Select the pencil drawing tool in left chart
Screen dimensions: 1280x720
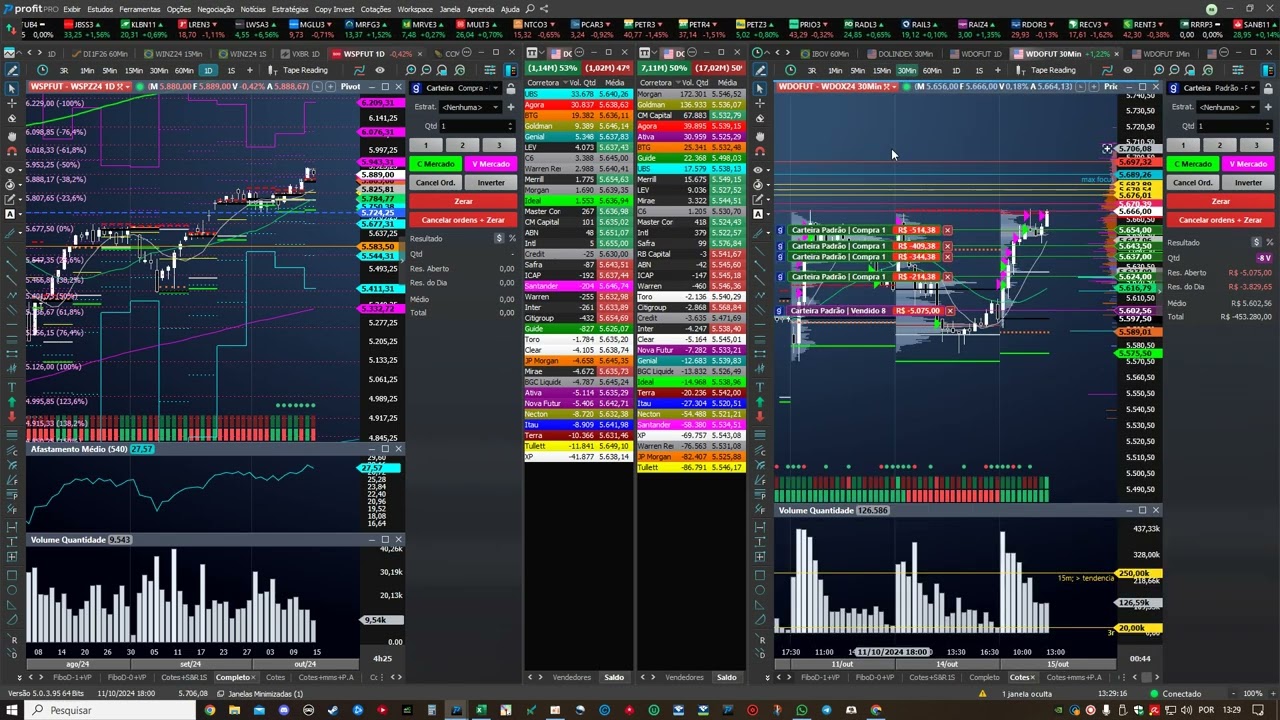pyautogui.click(x=12, y=70)
